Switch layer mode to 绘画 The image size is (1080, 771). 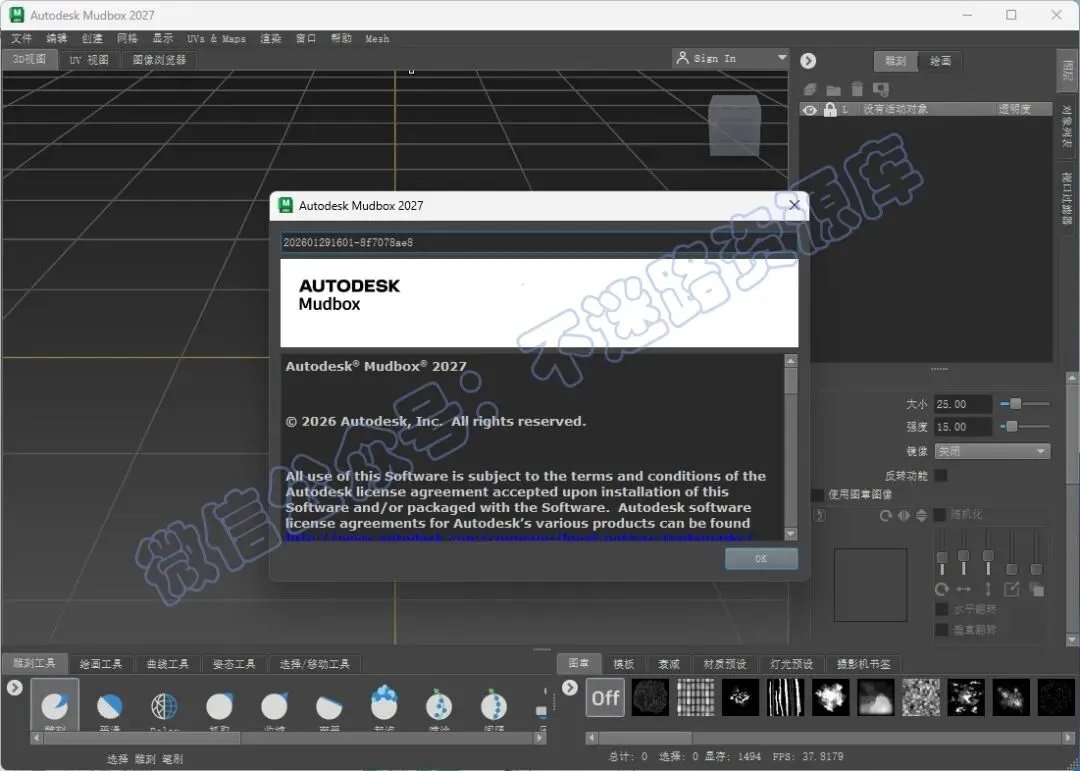pyautogui.click(x=940, y=61)
